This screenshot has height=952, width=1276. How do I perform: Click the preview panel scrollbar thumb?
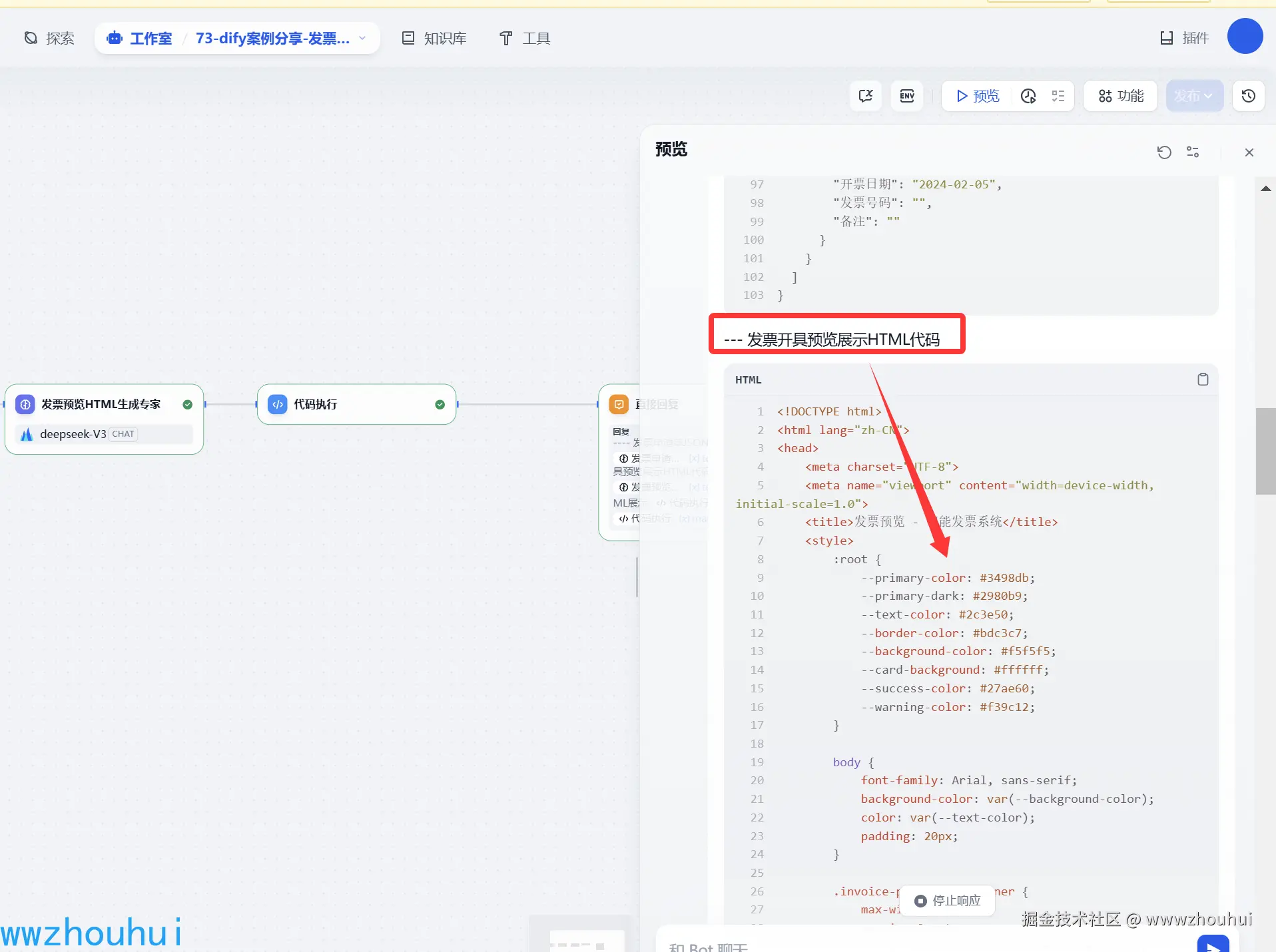pos(1265,451)
